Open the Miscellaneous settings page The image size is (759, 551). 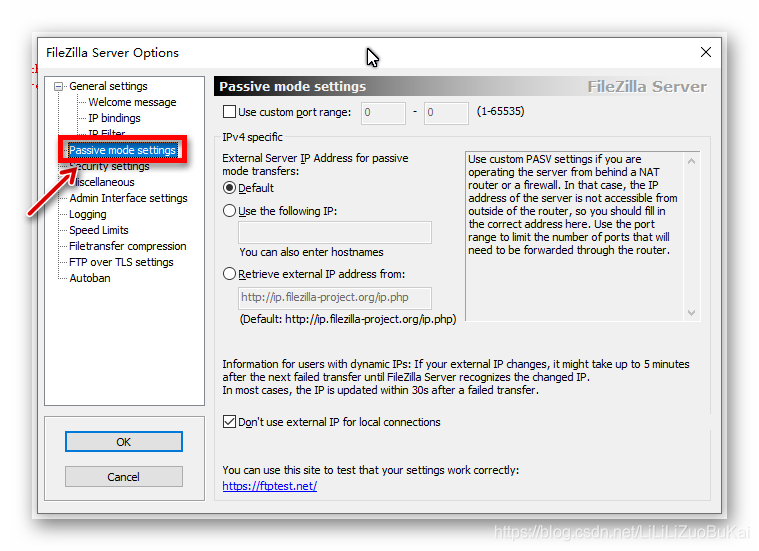tap(102, 182)
